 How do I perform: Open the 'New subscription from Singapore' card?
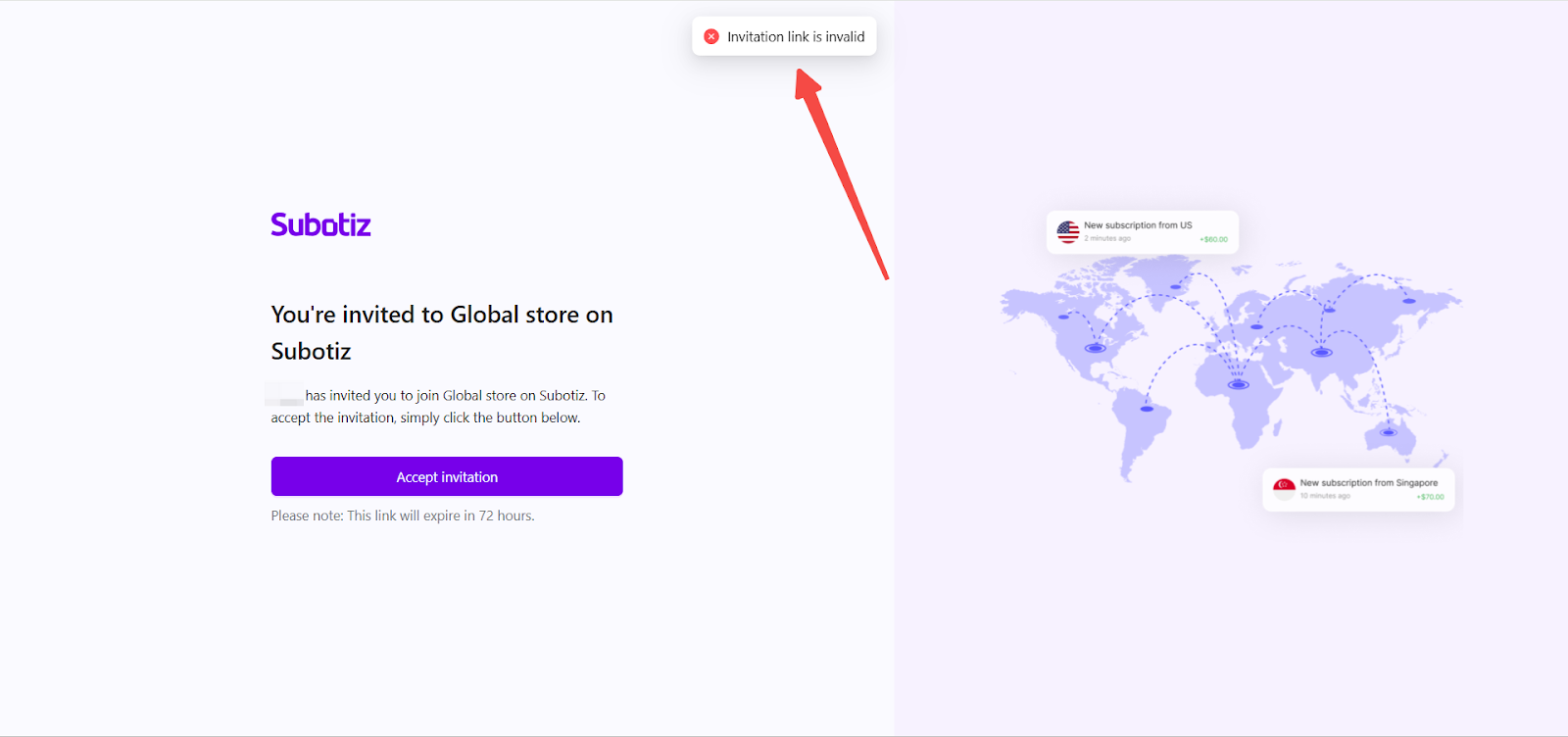click(x=1358, y=489)
